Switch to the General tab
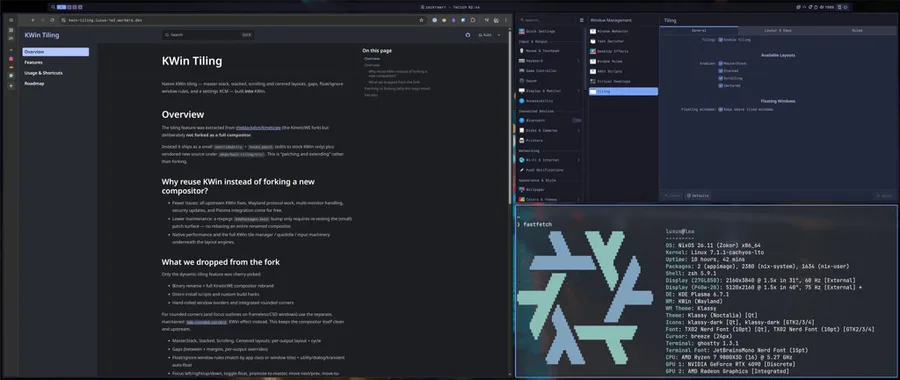The image size is (900, 380). (x=699, y=30)
